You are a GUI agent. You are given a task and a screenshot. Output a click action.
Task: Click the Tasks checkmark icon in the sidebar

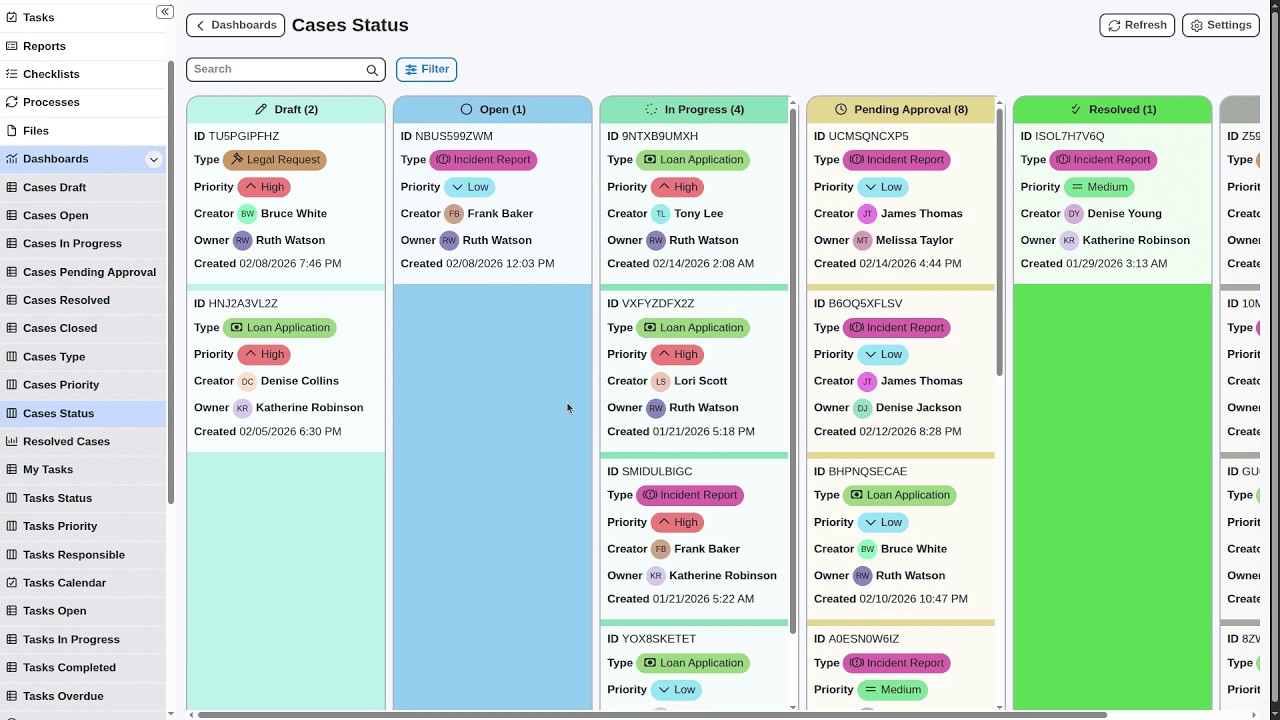(12, 18)
